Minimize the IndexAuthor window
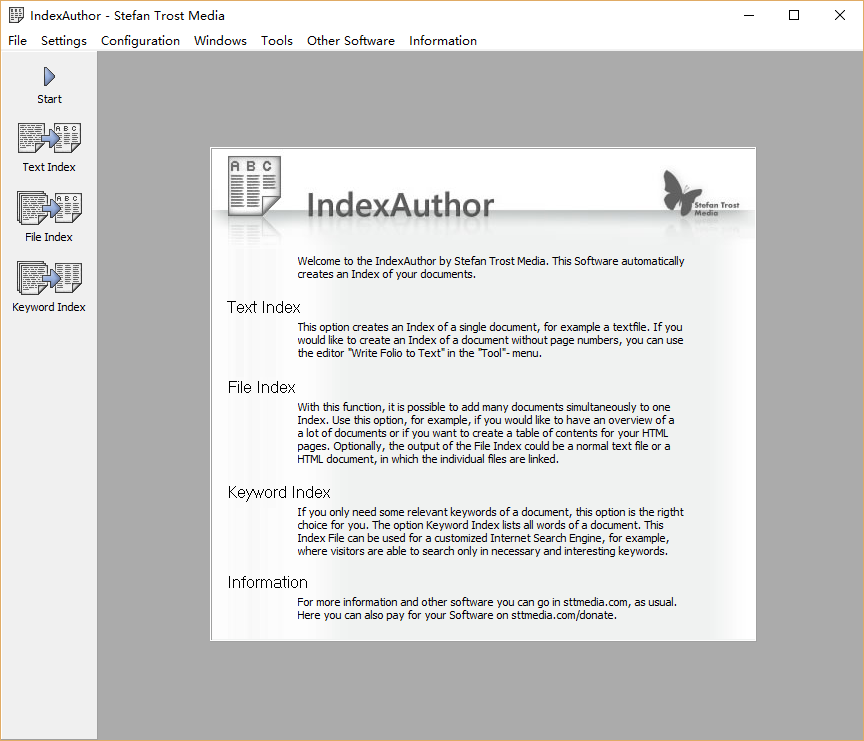Image resolution: width=864 pixels, height=741 pixels. point(749,15)
